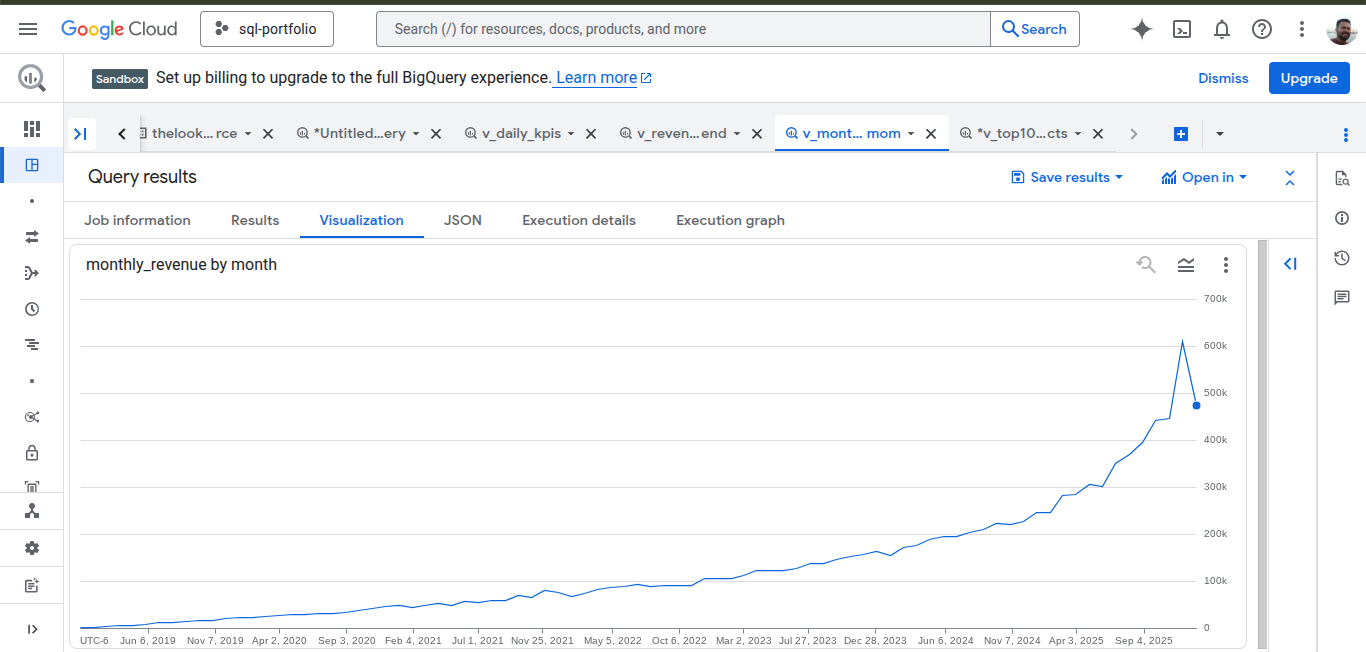
Task: Click the last data point on chart
Action: tap(1196, 405)
